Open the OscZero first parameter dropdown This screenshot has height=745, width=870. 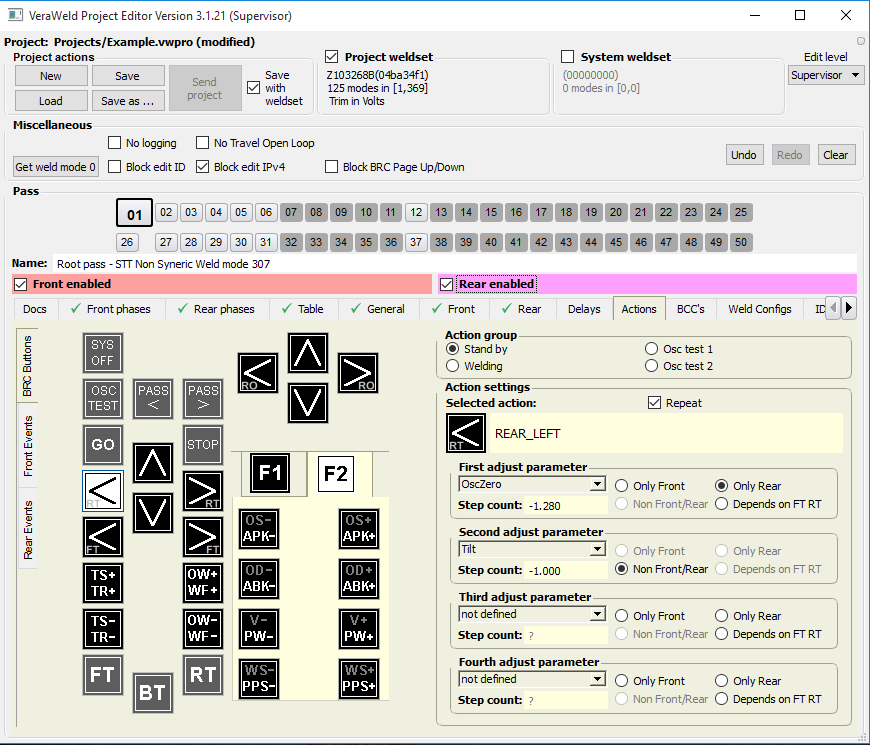pos(532,484)
